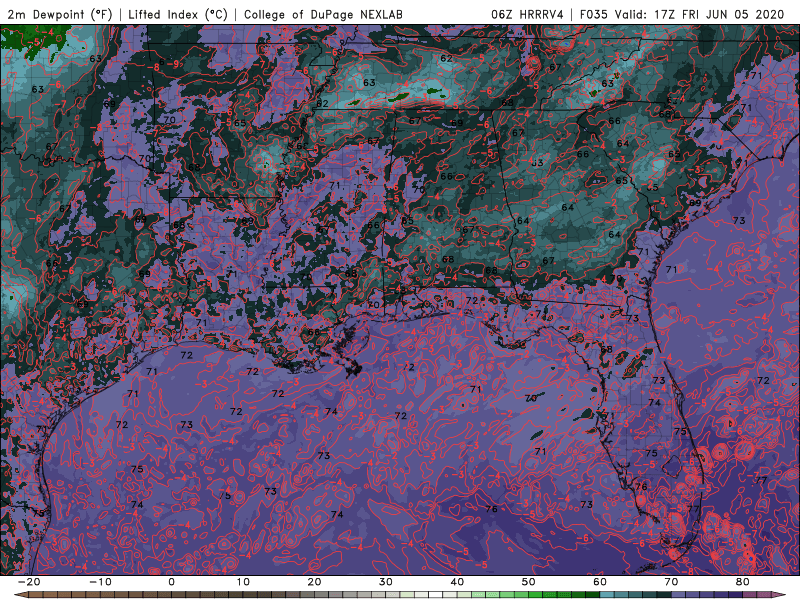Click the "2m Dewpoint (°F)" title text
This screenshot has width=800, height=600.
pyautogui.click(x=60, y=15)
